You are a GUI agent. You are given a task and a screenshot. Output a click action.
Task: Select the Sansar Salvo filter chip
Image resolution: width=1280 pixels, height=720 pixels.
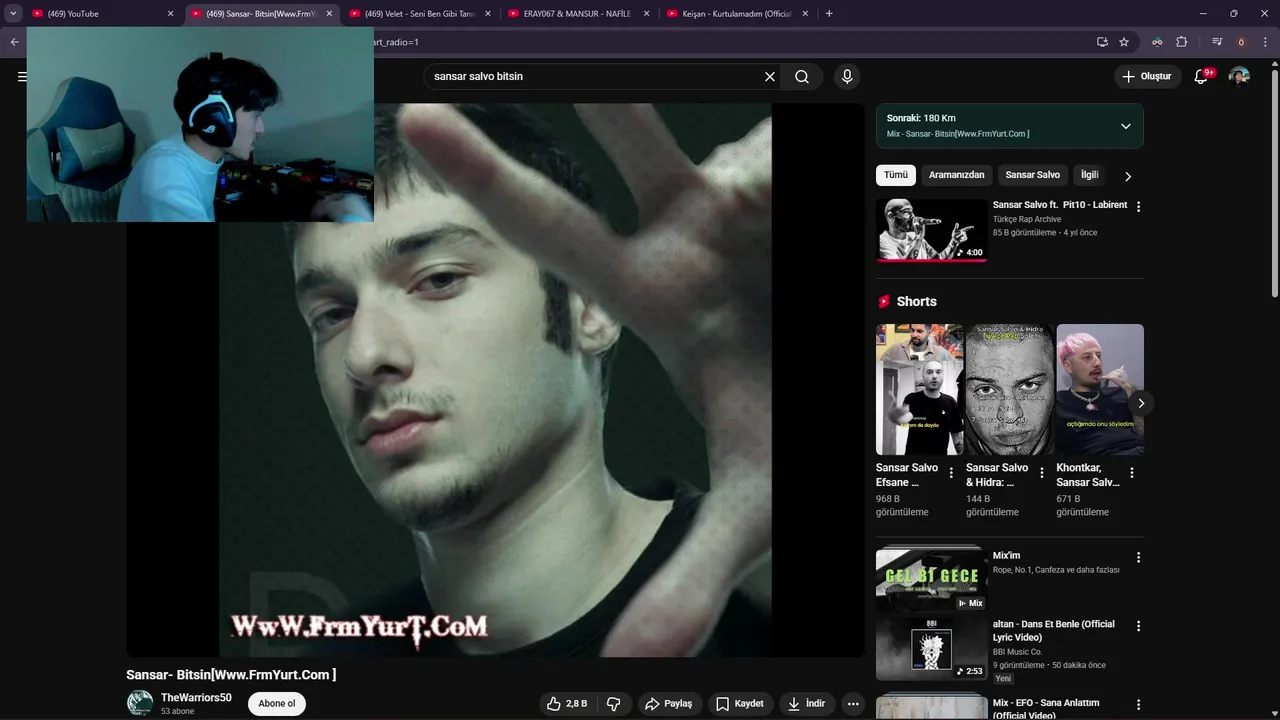1033,175
